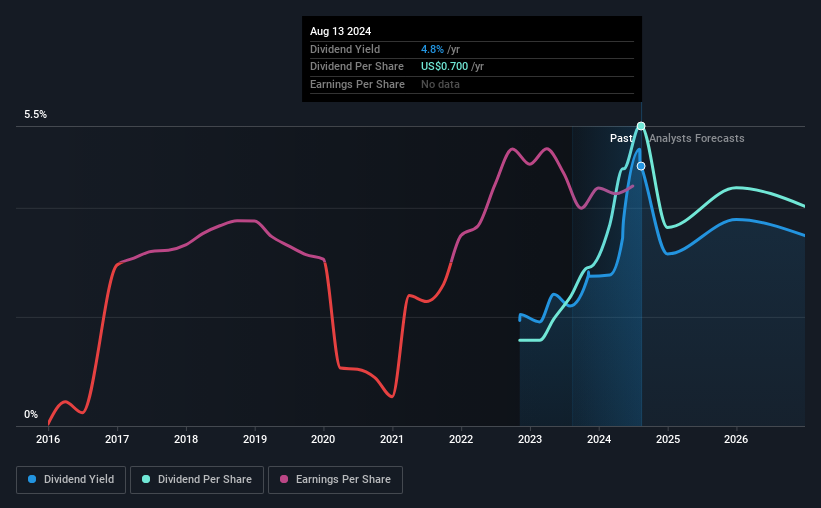Click the 4.8% dividend yield value
821x508 pixels.
[432, 49]
